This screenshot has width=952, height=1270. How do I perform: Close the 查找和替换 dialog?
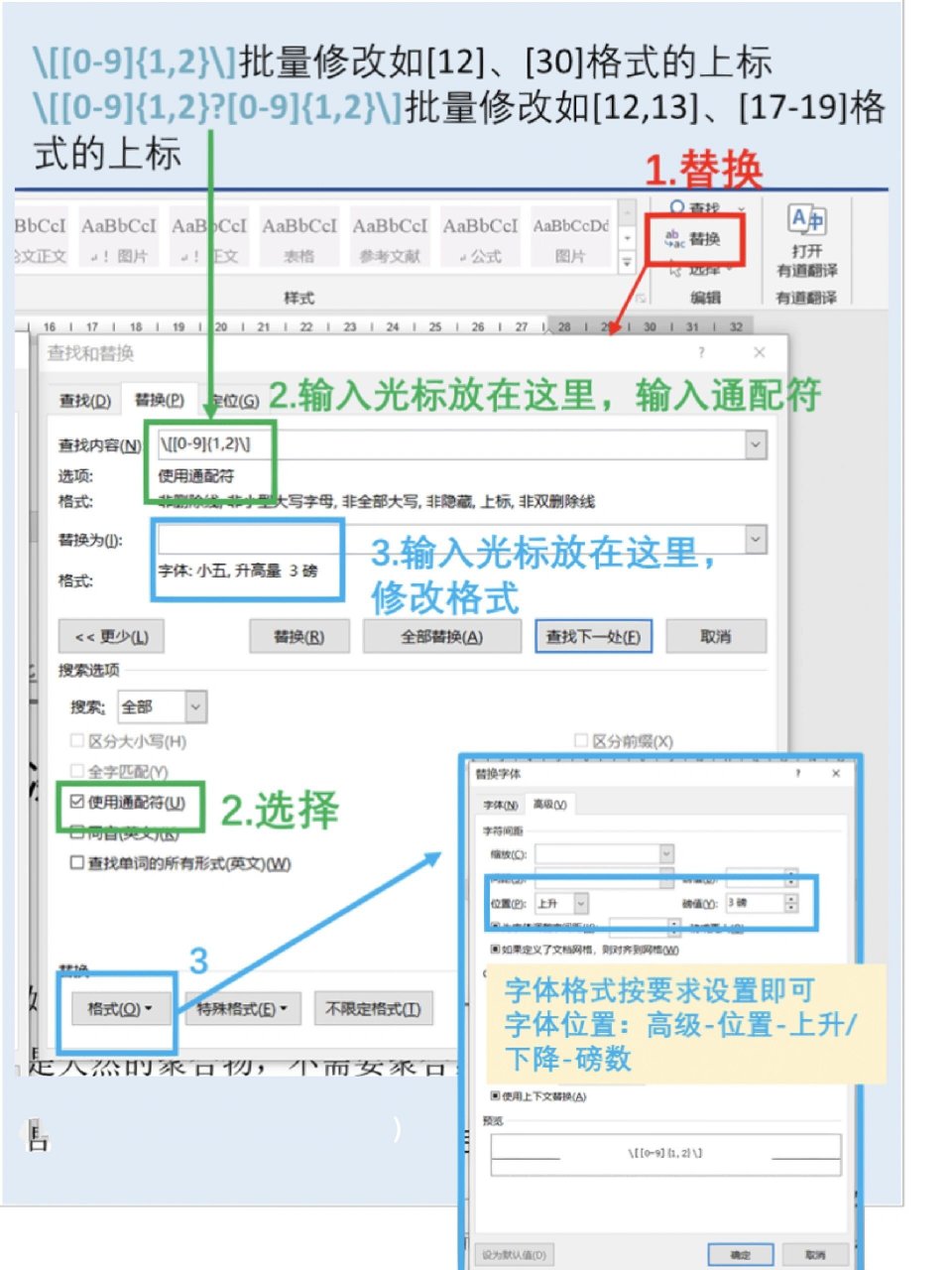coord(759,352)
